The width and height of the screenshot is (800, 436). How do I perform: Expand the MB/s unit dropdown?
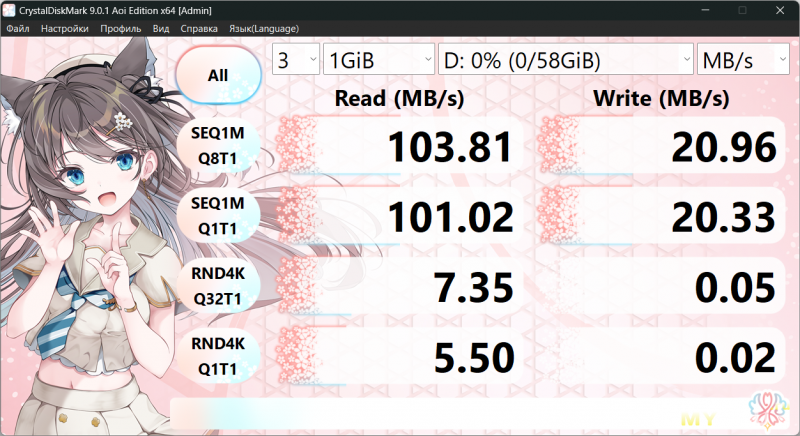743,60
